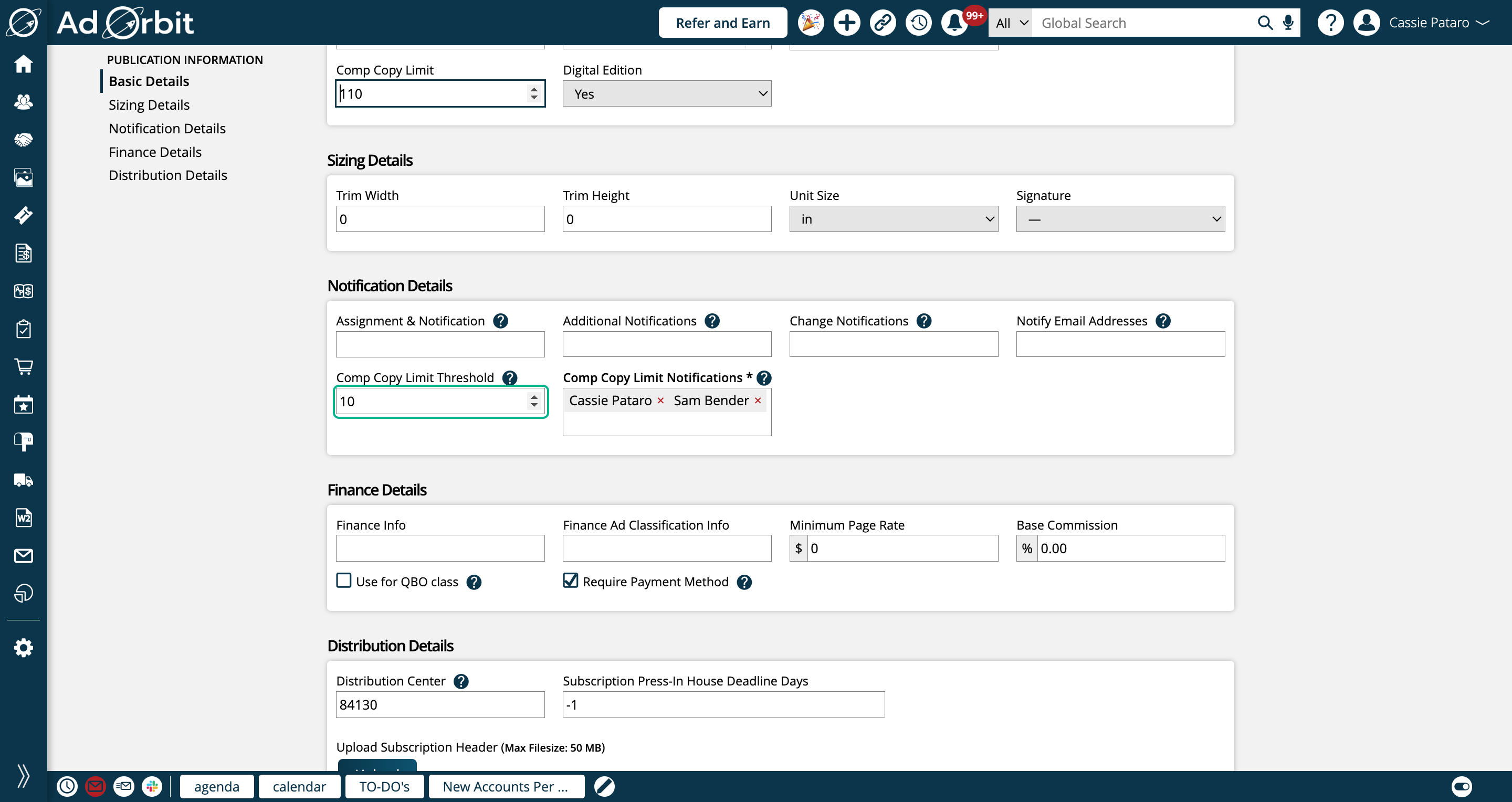Screen dimensions: 1512x802
Task: Open the shopping cart sidebar icon
Action: pos(24,367)
